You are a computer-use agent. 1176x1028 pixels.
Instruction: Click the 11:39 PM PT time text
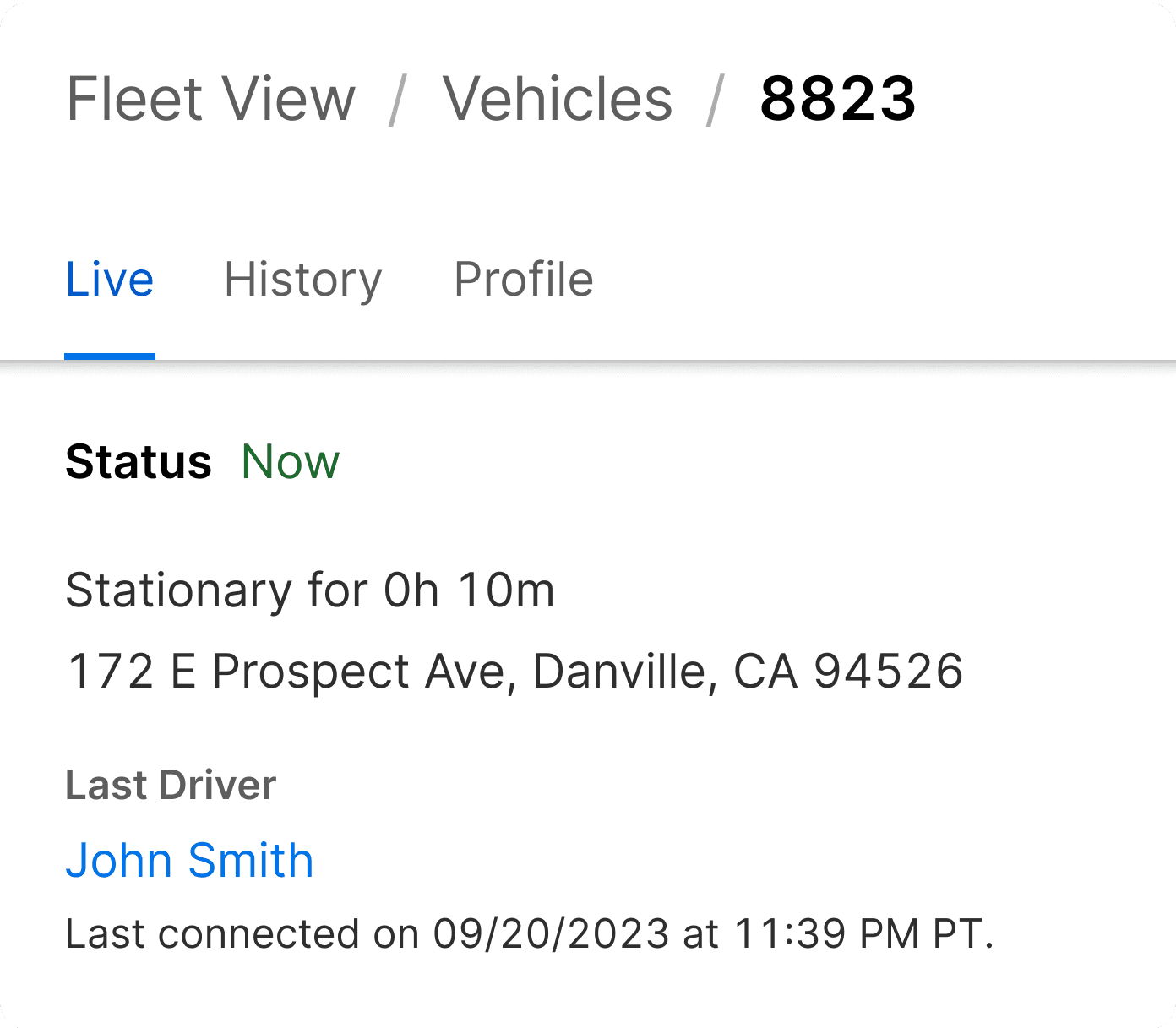[x=863, y=934]
